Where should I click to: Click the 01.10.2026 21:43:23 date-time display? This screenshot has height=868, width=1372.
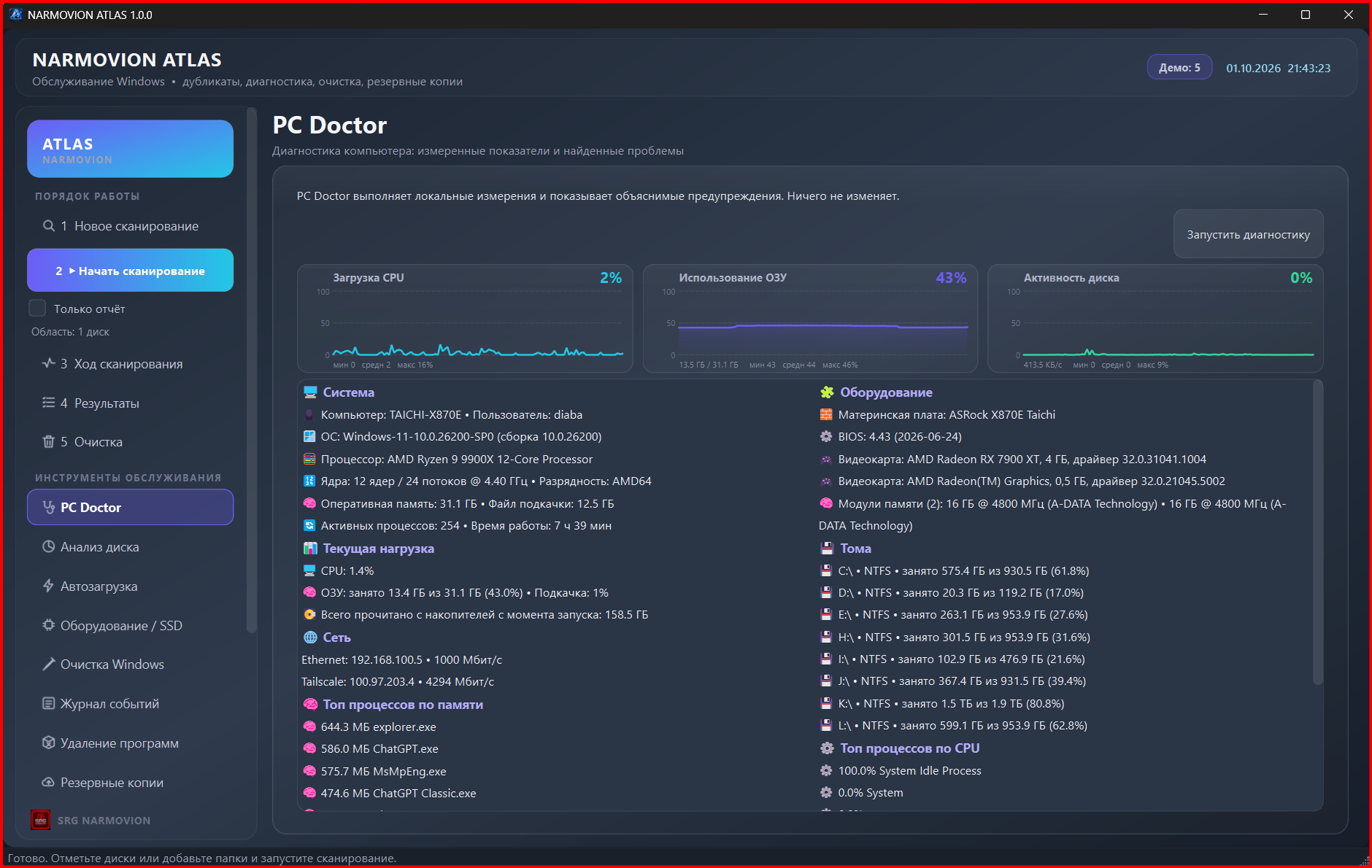point(1278,68)
